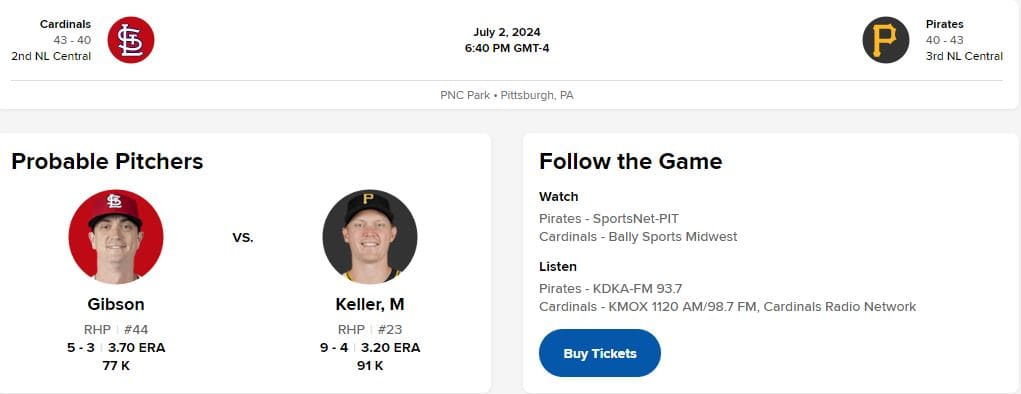Open the Pirates team name link
This screenshot has height=394, width=1021.
coord(945,24)
